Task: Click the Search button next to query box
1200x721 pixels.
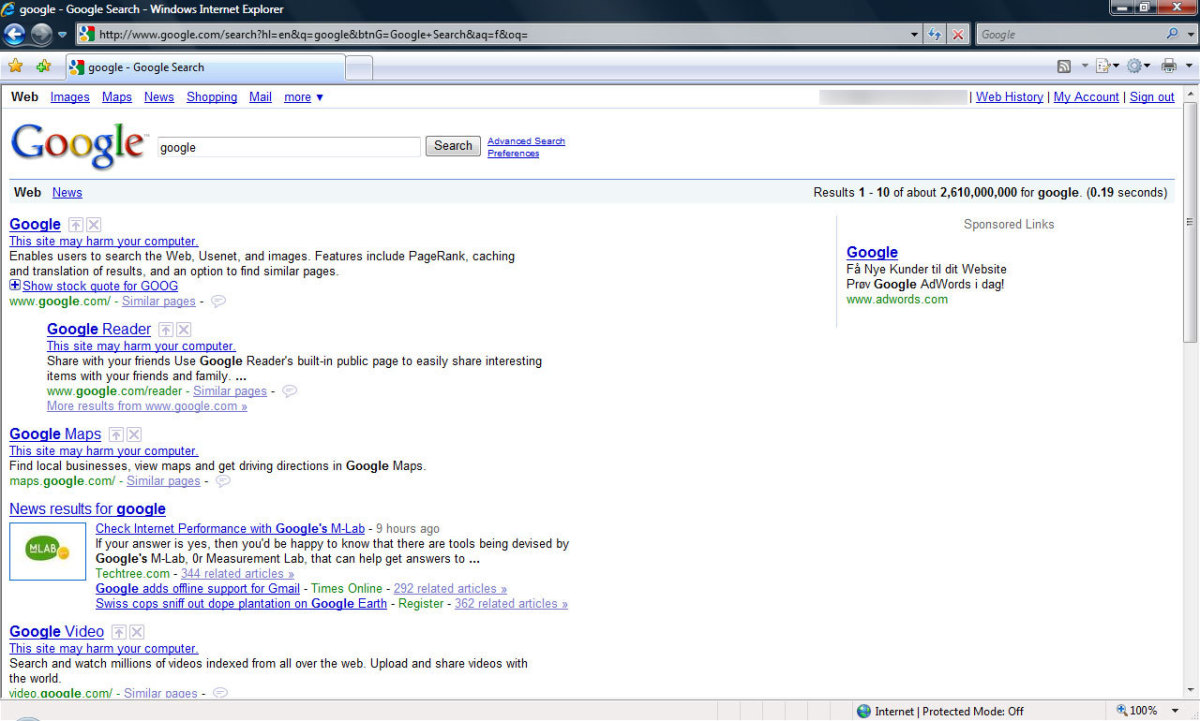Action: pyautogui.click(x=453, y=146)
